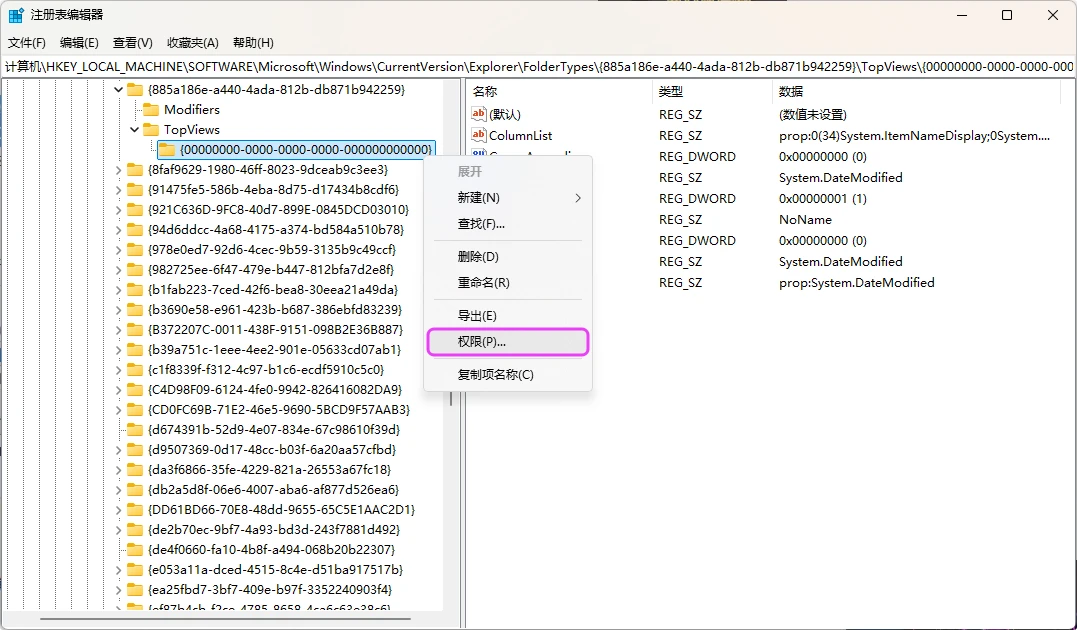The width and height of the screenshot is (1077, 630).
Task: Click the TopViews folder icon
Action: coord(151,130)
